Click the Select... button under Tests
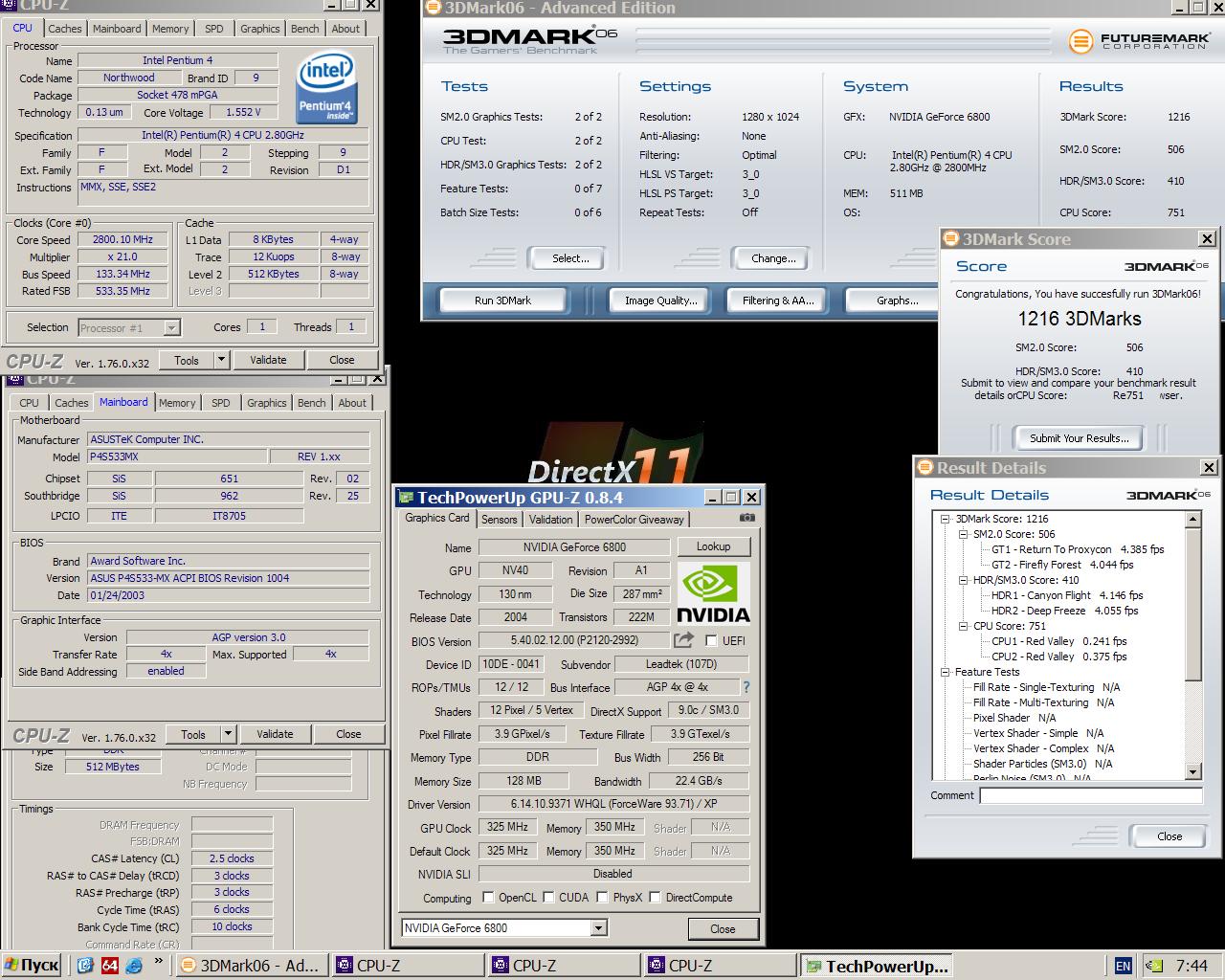The height and width of the screenshot is (980, 1225). coord(570,258)
